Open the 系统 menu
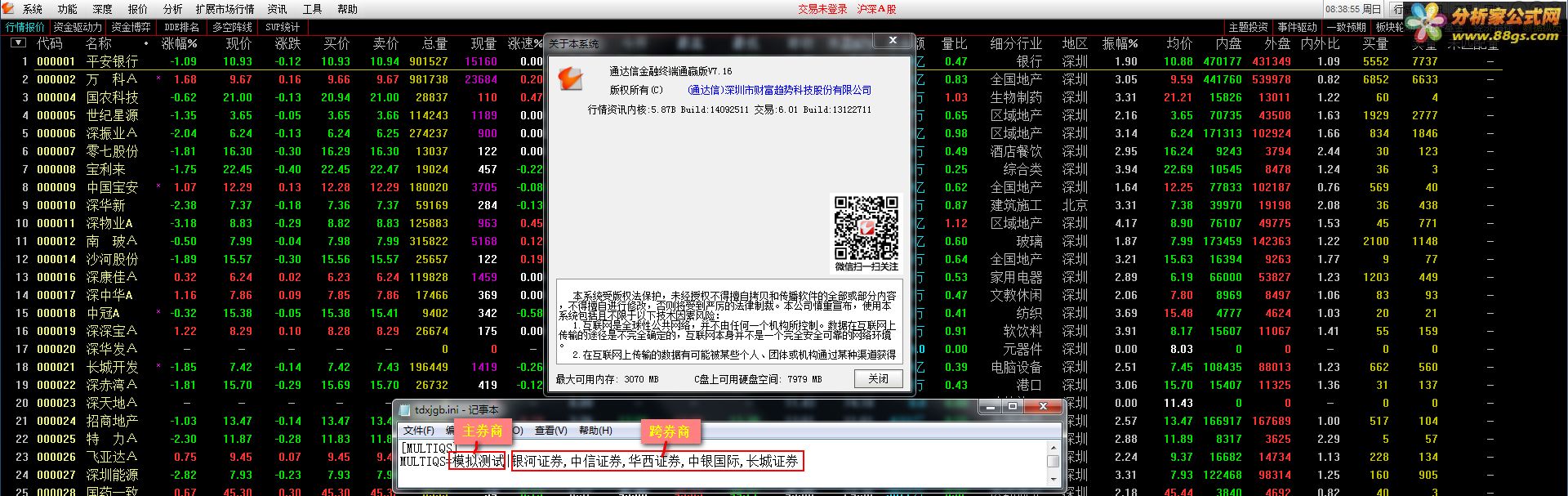 (33, 9)
